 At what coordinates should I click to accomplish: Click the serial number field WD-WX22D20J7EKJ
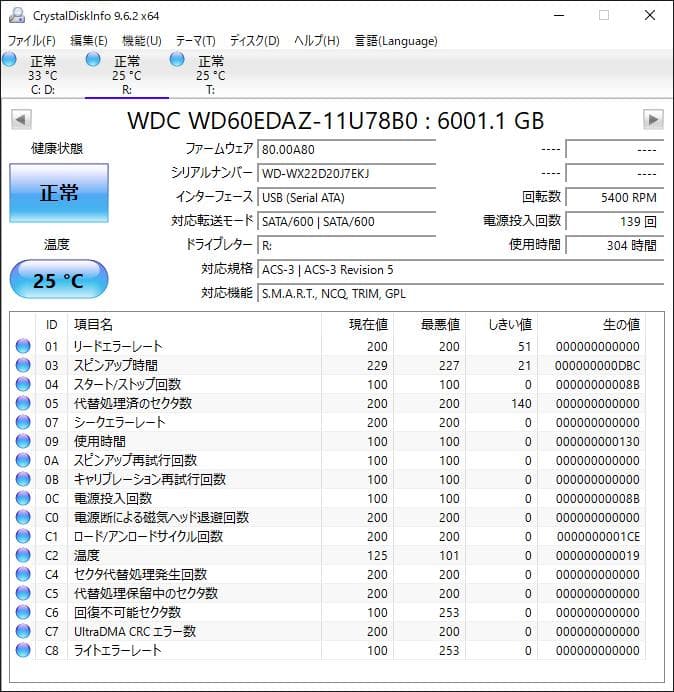[346, 173]
